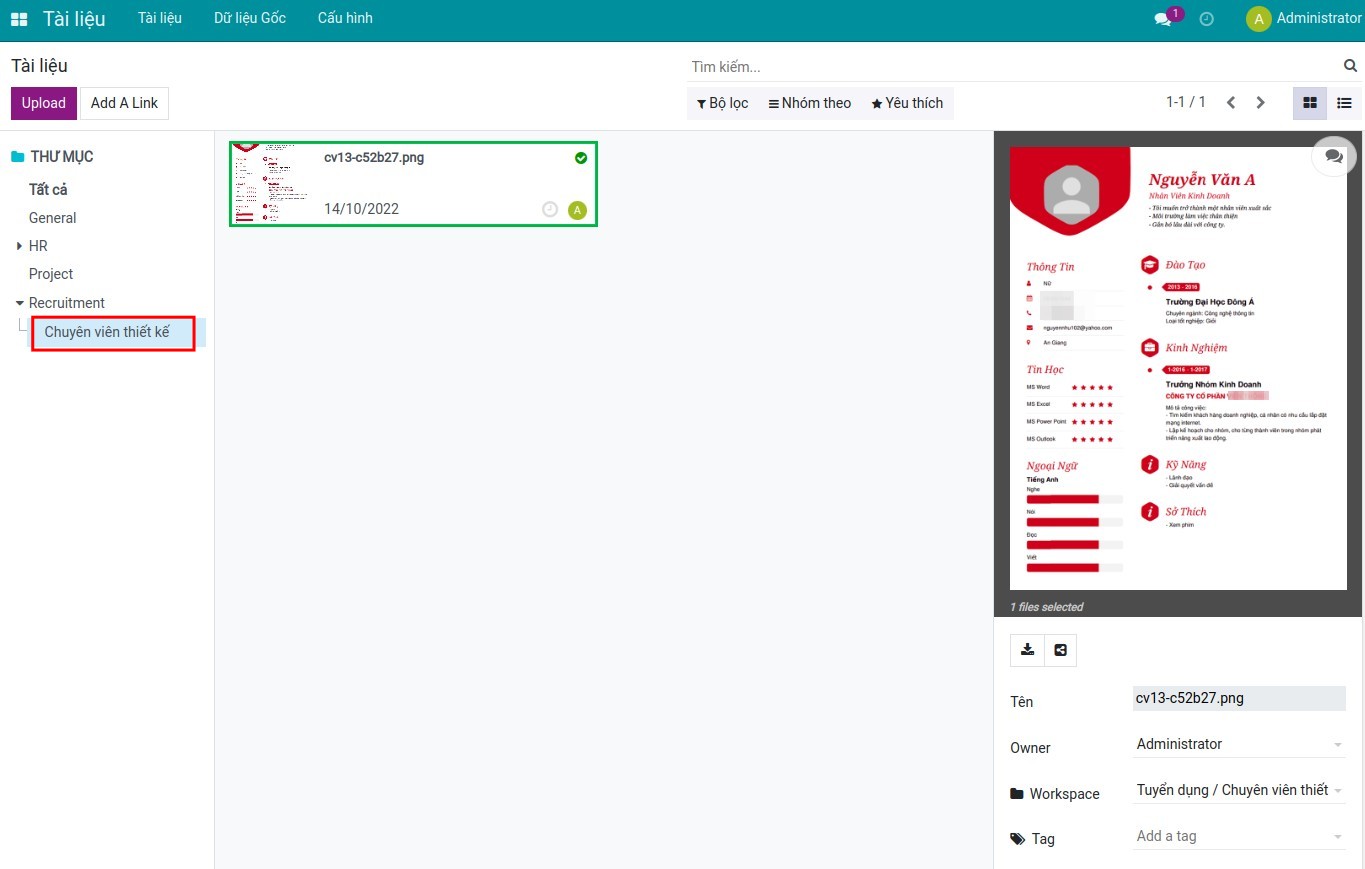1365x869 pixels.
Task: Switch to list view
Action: click(x=1345, y=103)
